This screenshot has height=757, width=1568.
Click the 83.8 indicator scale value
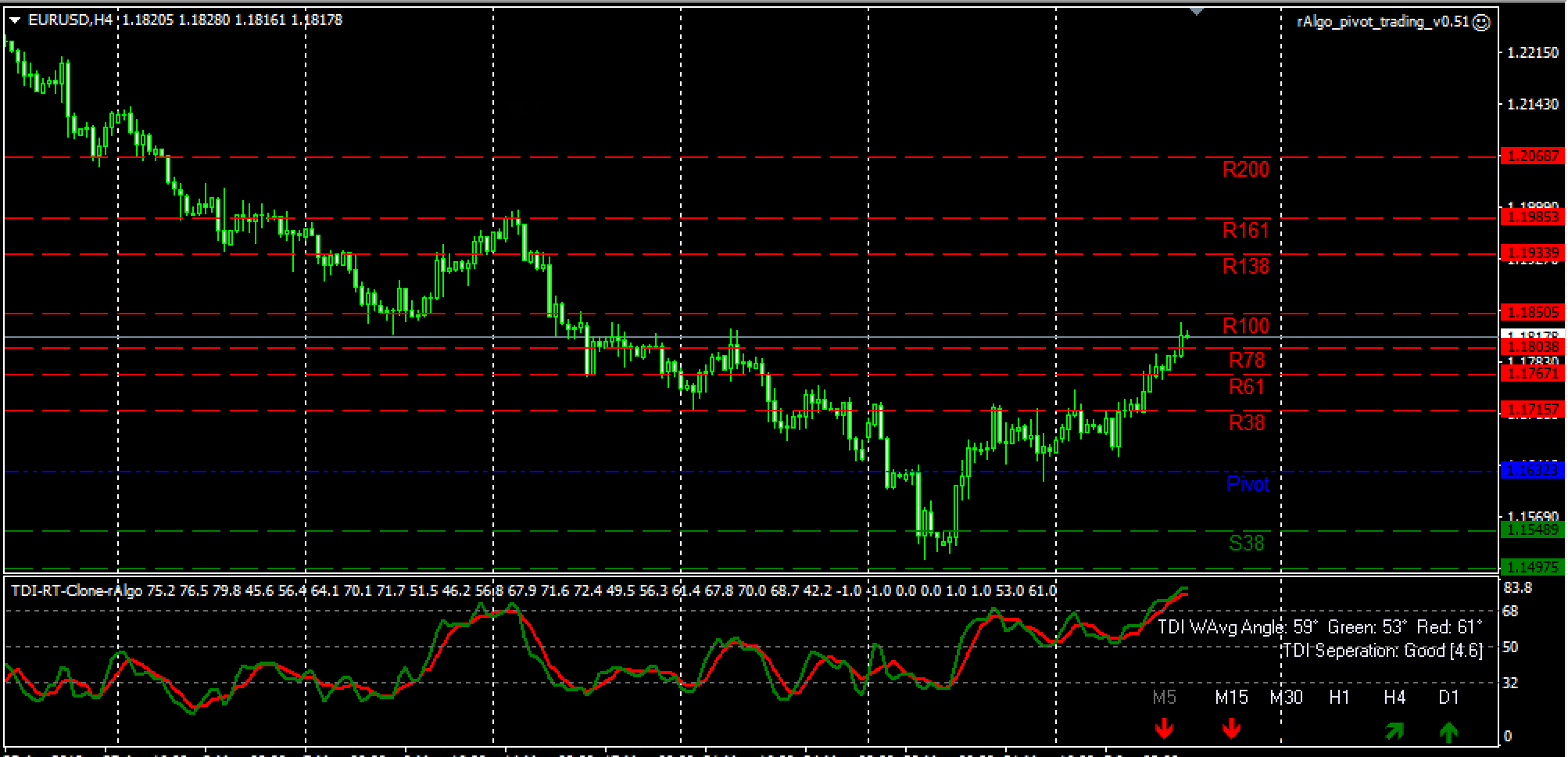tap(1518, 588)
